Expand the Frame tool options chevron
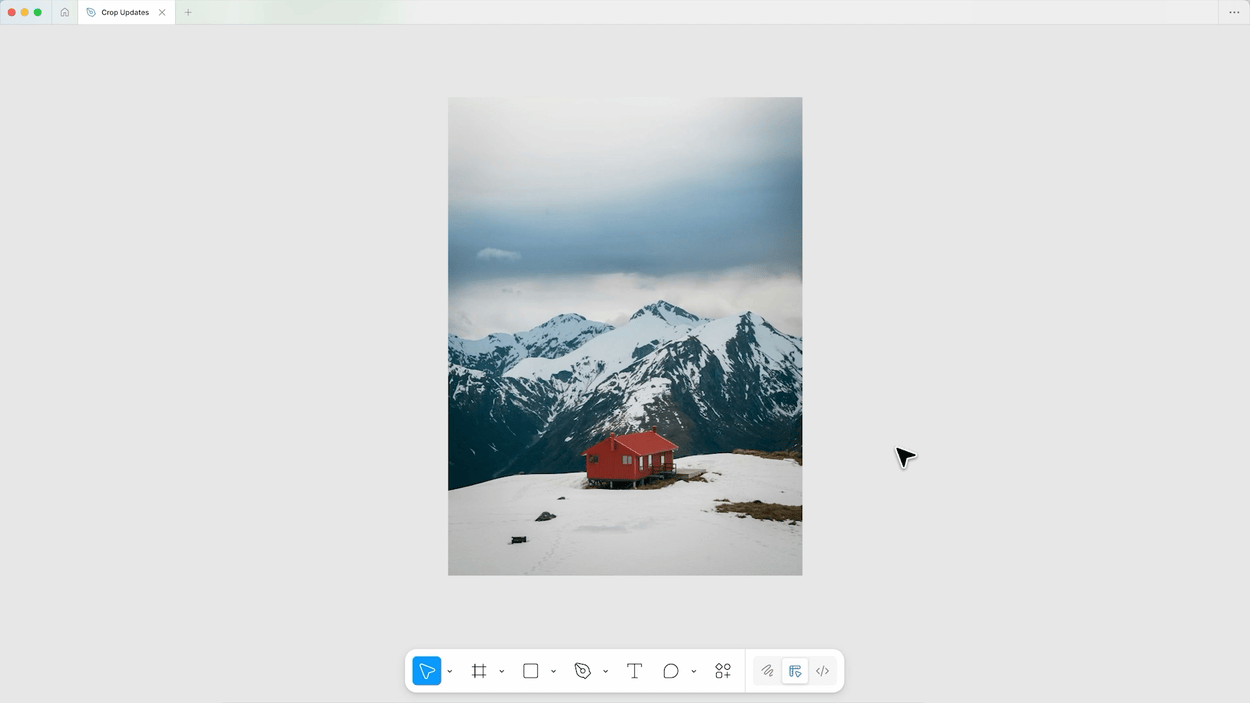 coord(501,671)
